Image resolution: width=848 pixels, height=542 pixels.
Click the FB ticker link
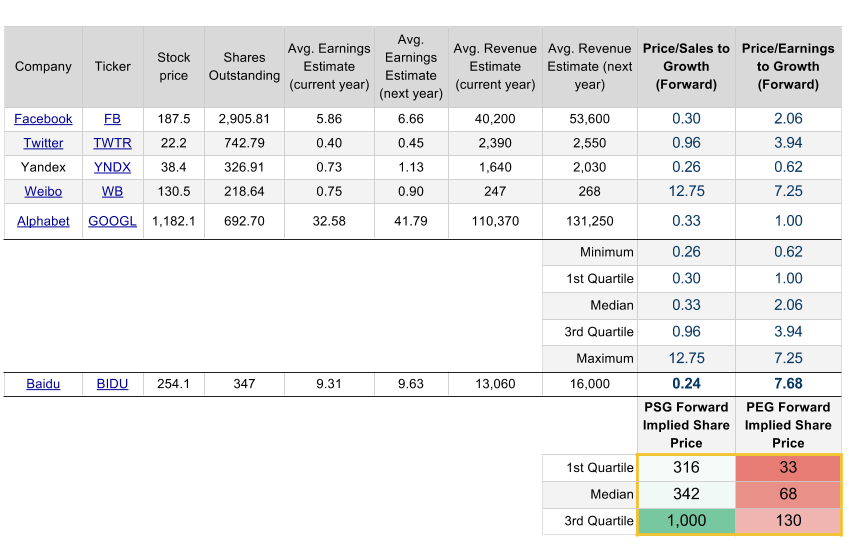click(112, 119)
